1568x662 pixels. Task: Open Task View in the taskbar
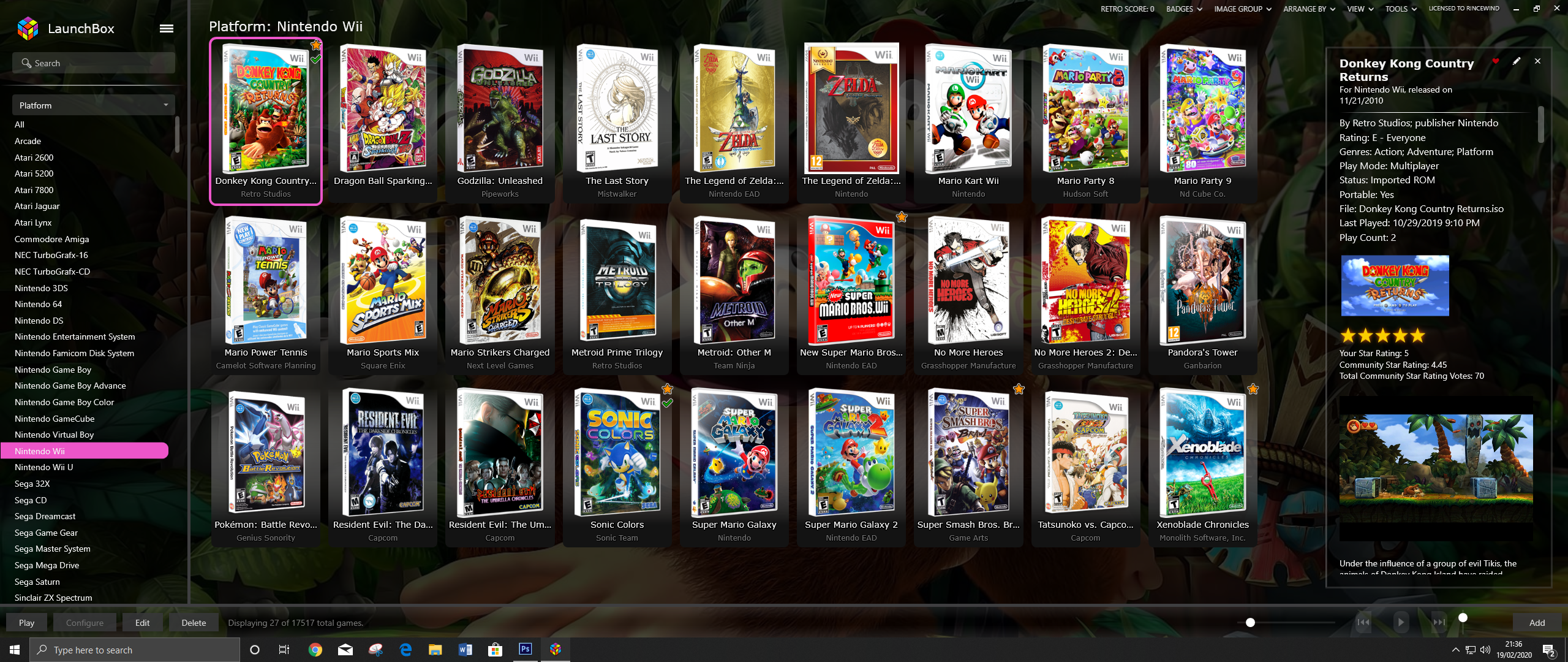click(284, 650)
